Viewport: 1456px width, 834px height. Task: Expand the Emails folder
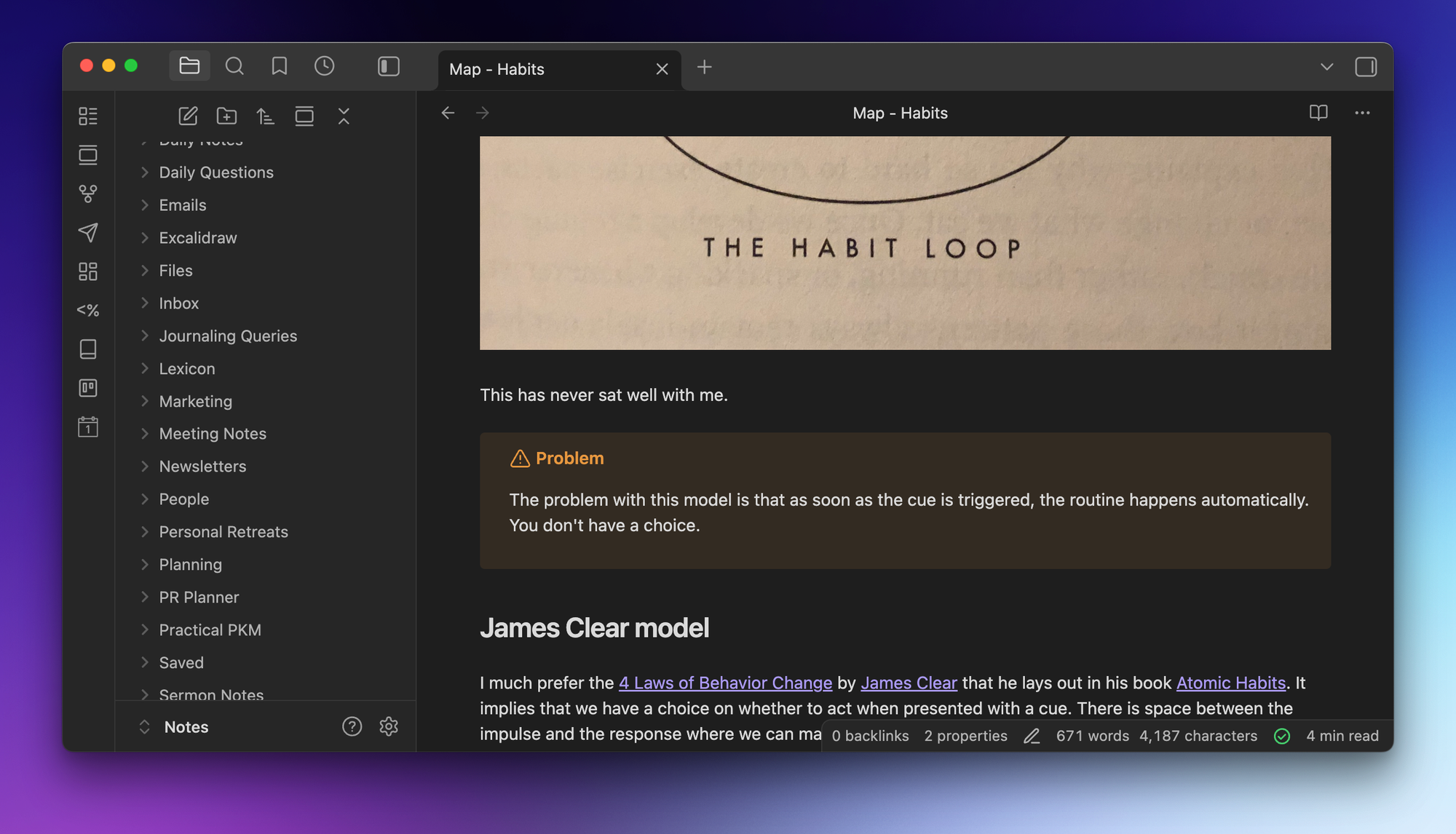[x=144, y=205]
